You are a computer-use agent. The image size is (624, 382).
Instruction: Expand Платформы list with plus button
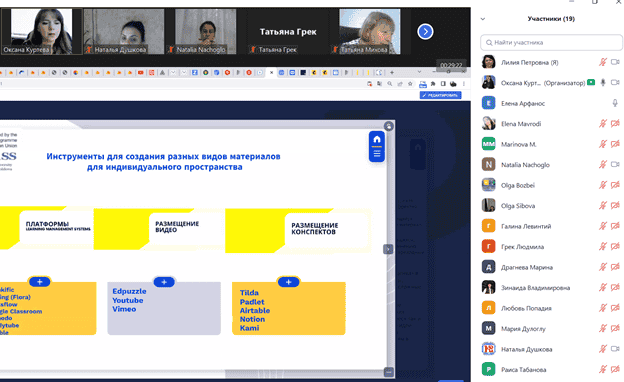pos(39,282)
